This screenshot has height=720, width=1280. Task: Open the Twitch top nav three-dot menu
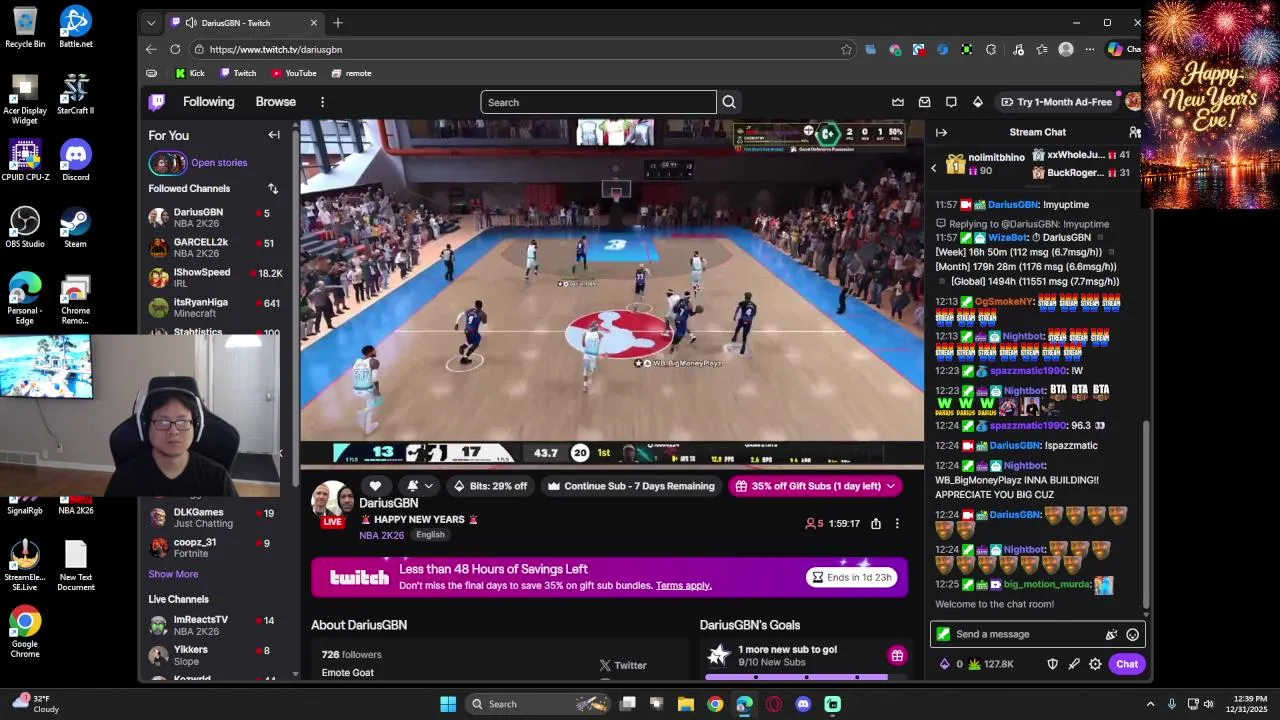click(322, 102)
